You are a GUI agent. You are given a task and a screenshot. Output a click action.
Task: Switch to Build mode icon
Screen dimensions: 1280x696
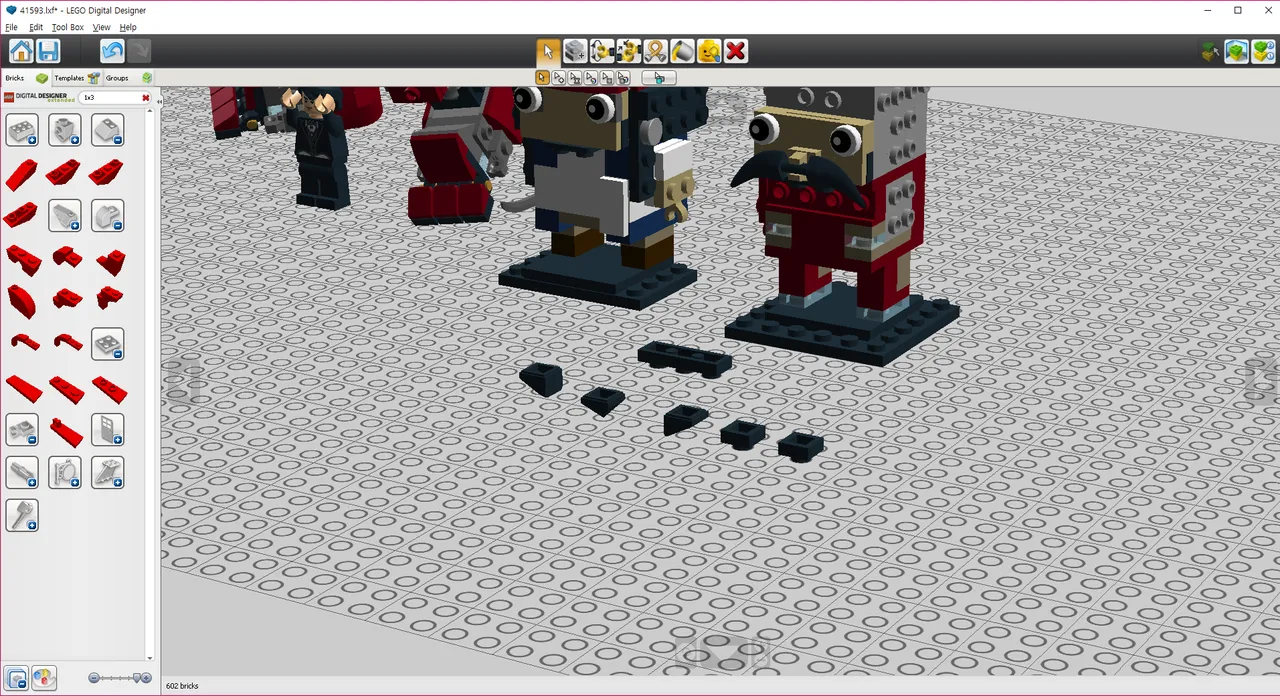tap(1210, 51)
